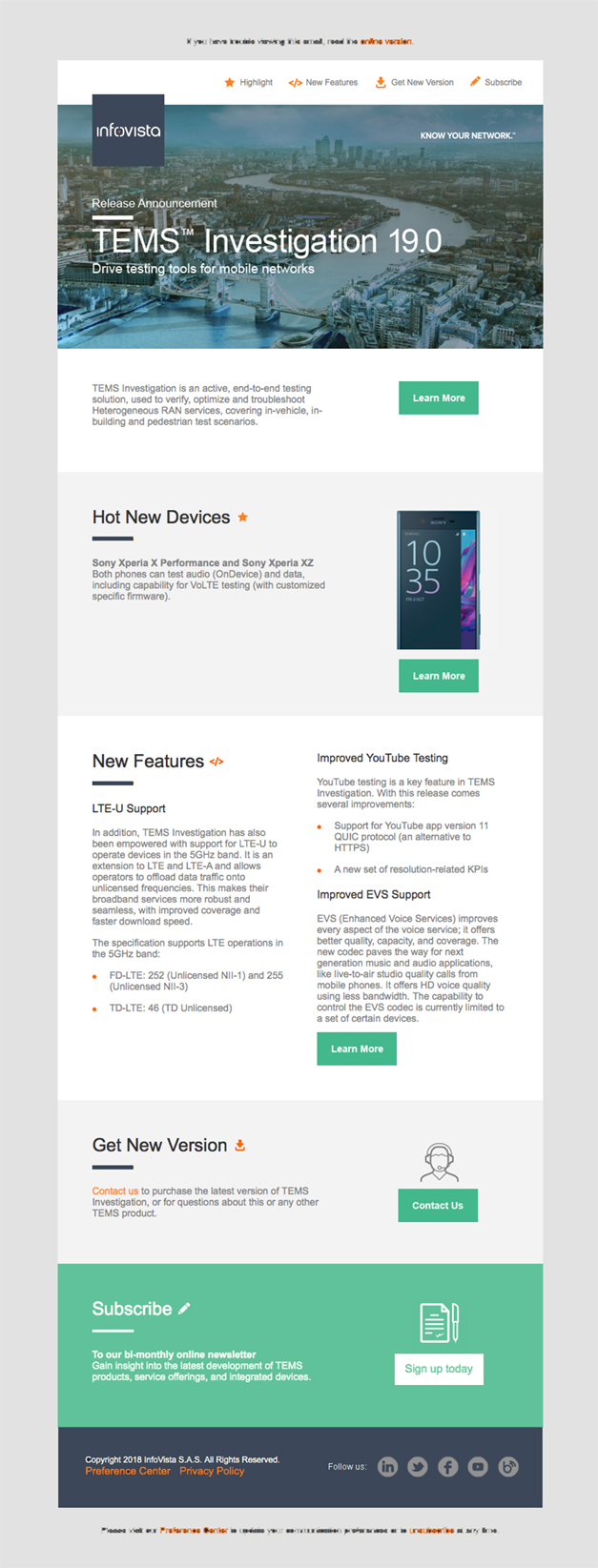Jump to Highlight in the top navigation
The width and height of the screenshot is (598, 1568).
(x=248, y=82)
